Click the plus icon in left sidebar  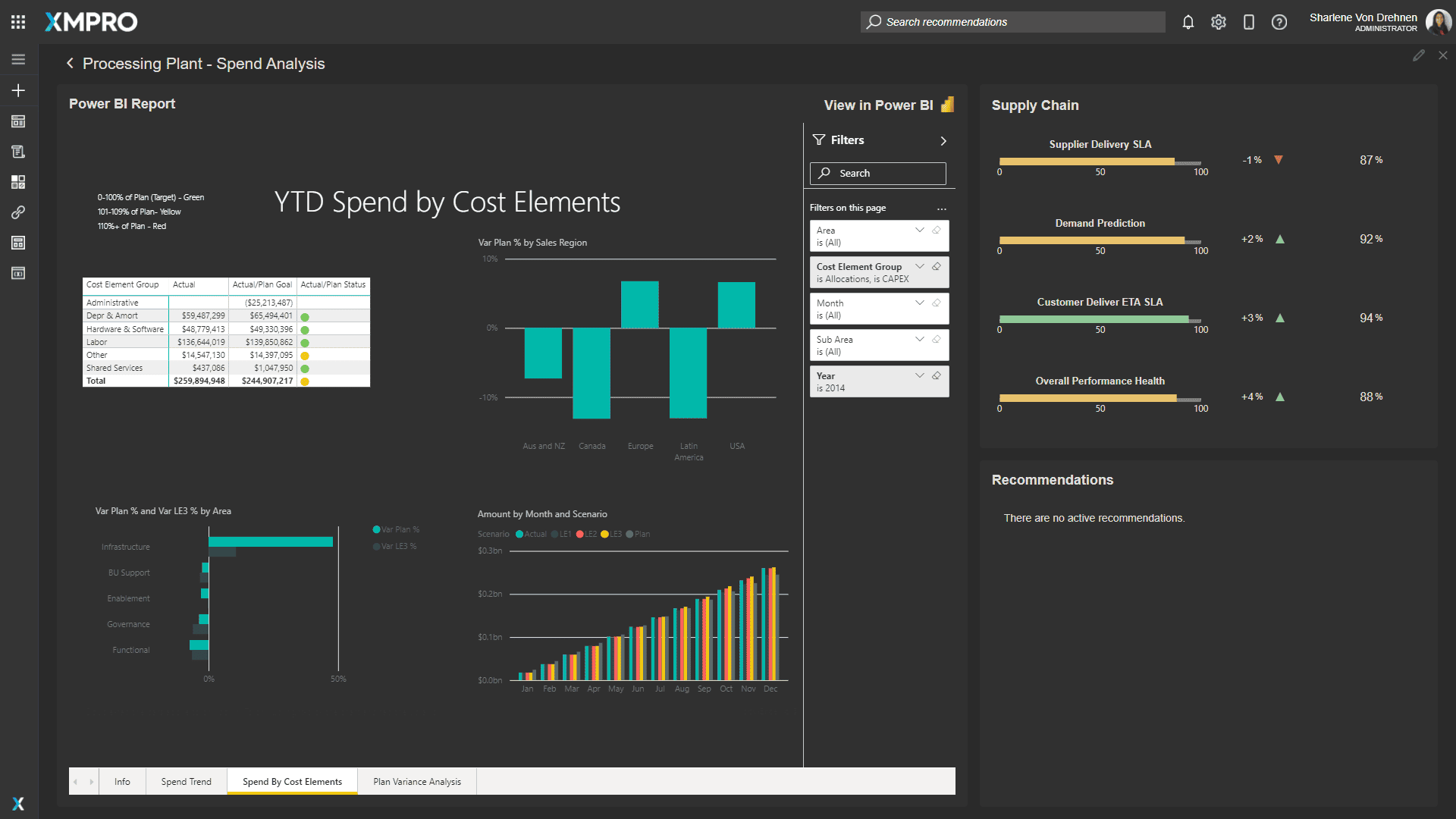tap(18, 90)
